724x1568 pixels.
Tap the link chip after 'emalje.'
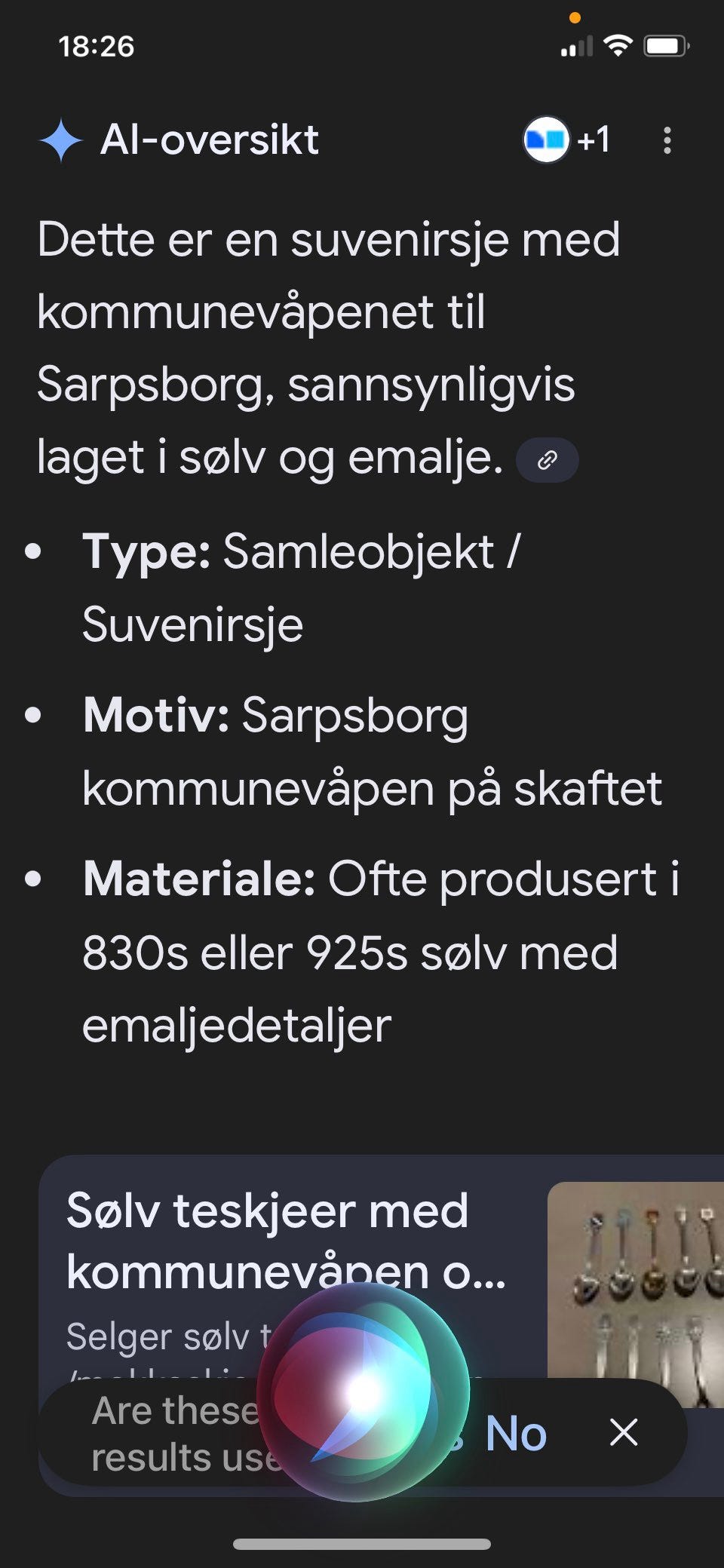point(547,459)
